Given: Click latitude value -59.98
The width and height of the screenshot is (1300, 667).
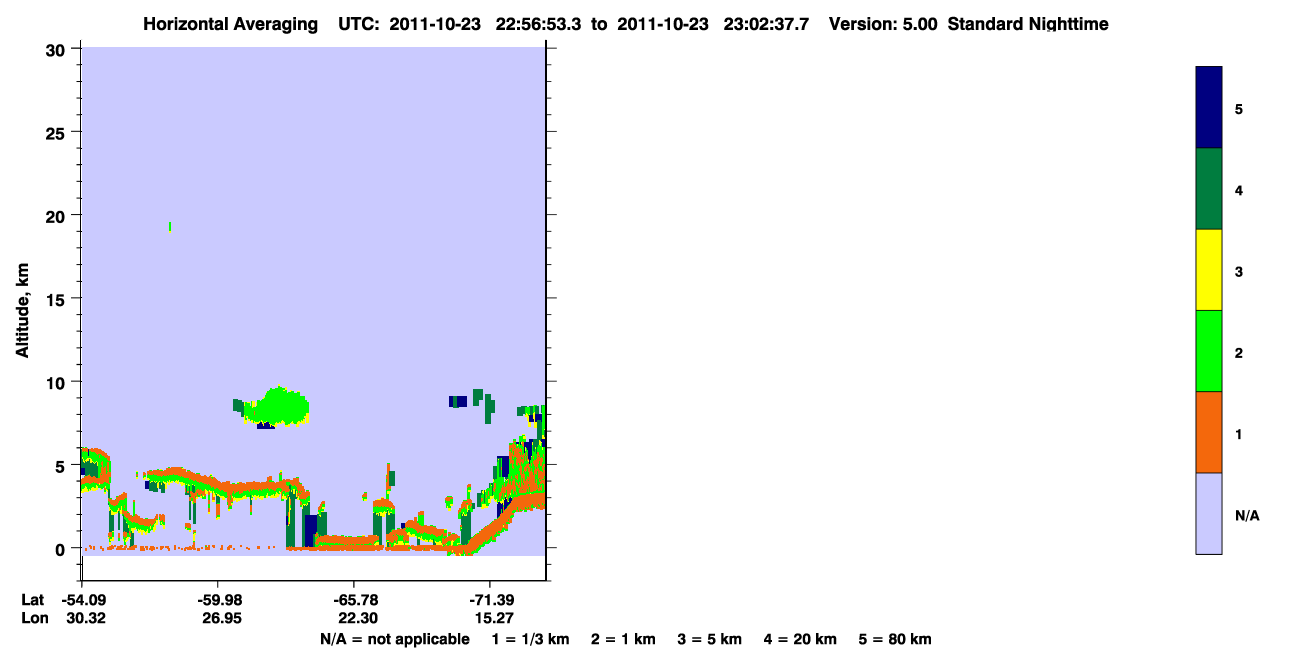Looking at the screenshot, I should tap(218, 599).
